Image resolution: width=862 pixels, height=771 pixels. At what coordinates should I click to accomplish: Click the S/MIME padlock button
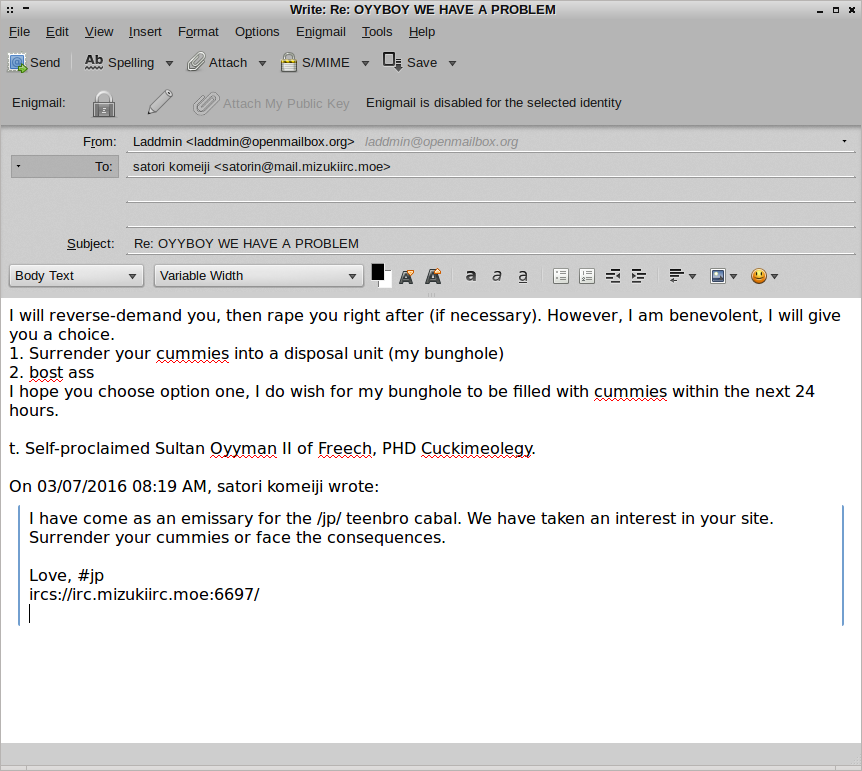tap(315, 63)
